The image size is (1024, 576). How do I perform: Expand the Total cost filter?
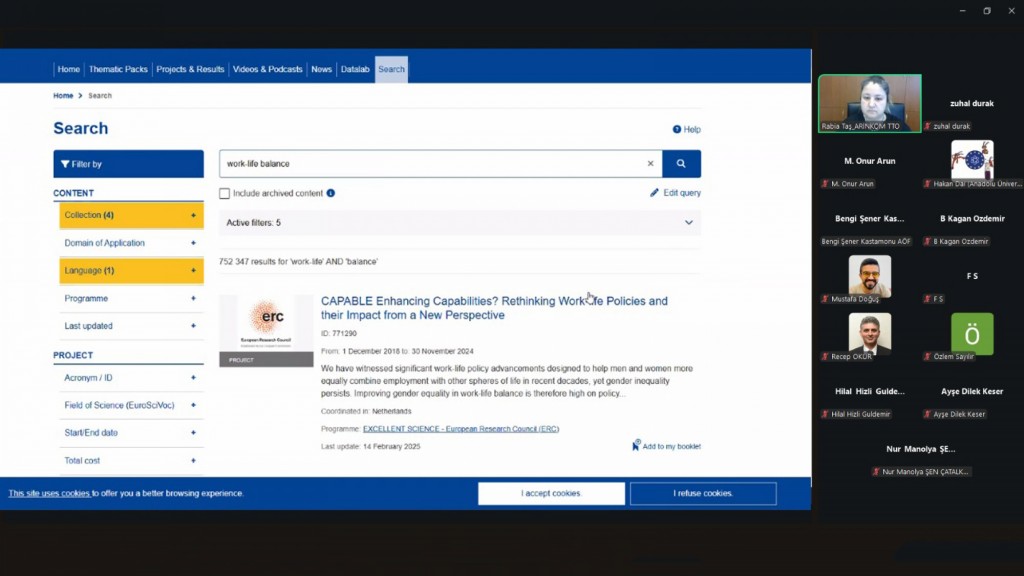(131, 460)
